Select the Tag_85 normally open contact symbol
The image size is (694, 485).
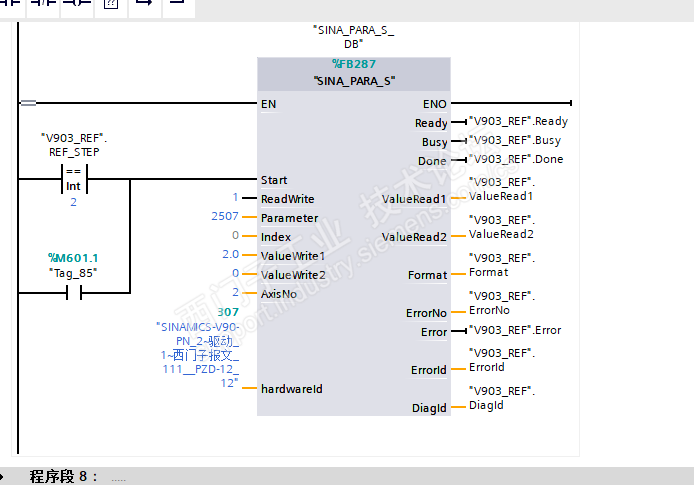coord(74,293)
